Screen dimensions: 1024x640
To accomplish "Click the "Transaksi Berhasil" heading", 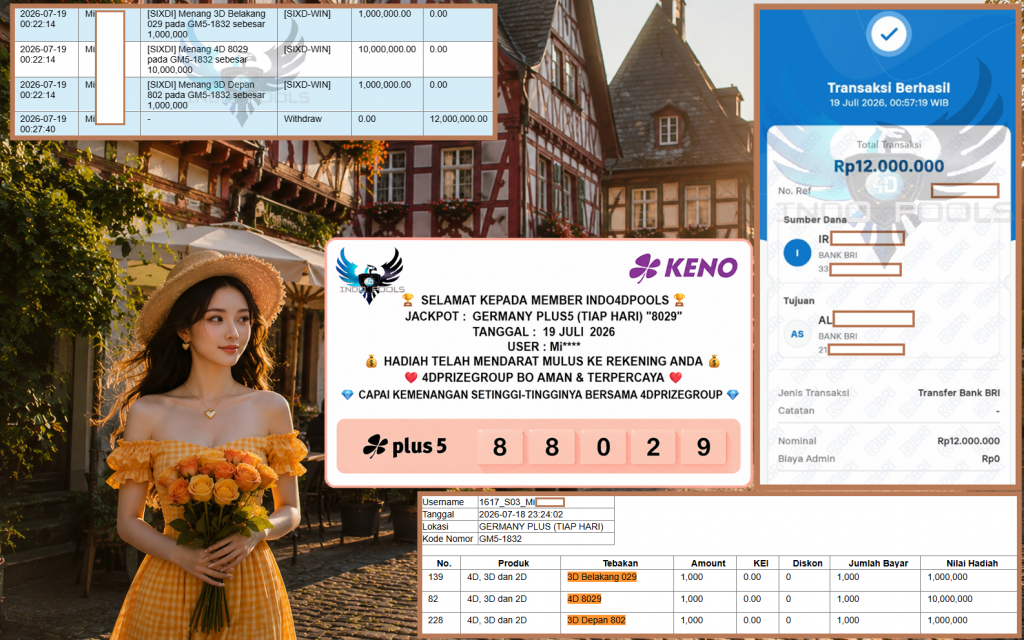I will tap(888, 88).
